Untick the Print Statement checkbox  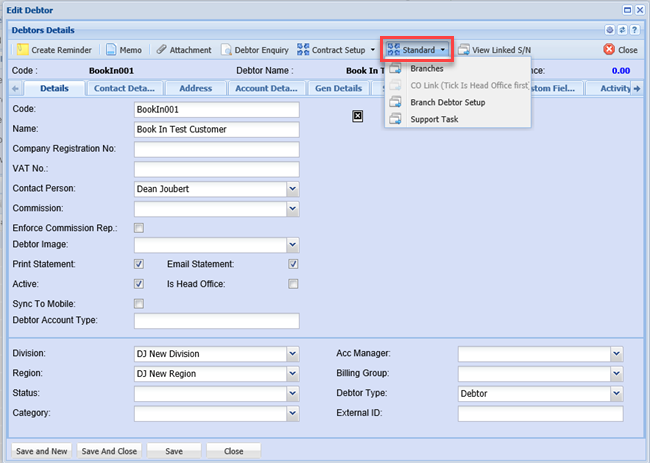pyautogui.click(x=139, y=265)
